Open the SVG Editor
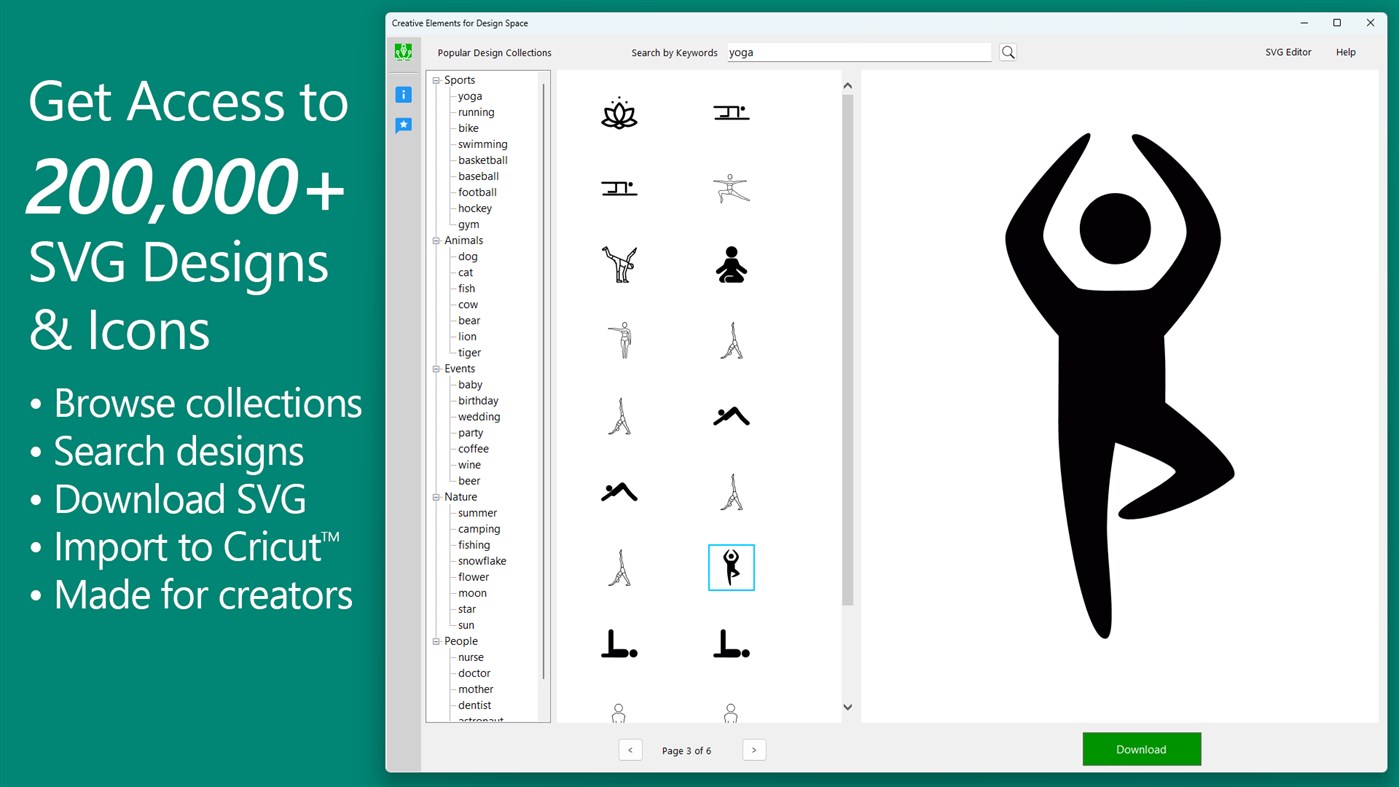 pos(1288,52)
